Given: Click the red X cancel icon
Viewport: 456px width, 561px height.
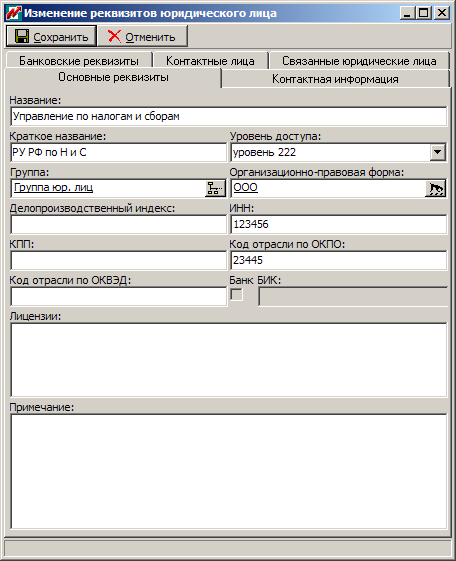Looking at the screenshot, I should (x=114, y=36).
